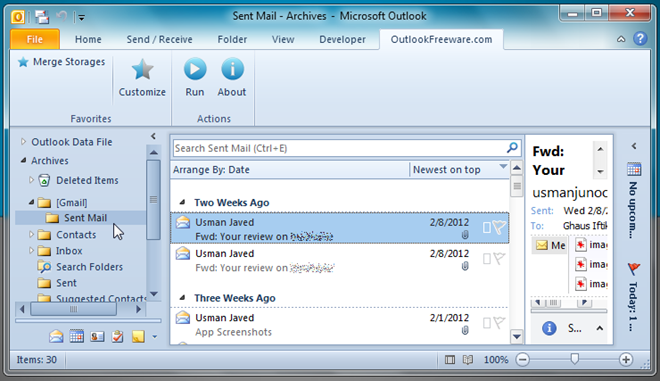Switch to Folder ribbon tab
The width and height of the screenshot is (660, 381).
click(232, 39)
